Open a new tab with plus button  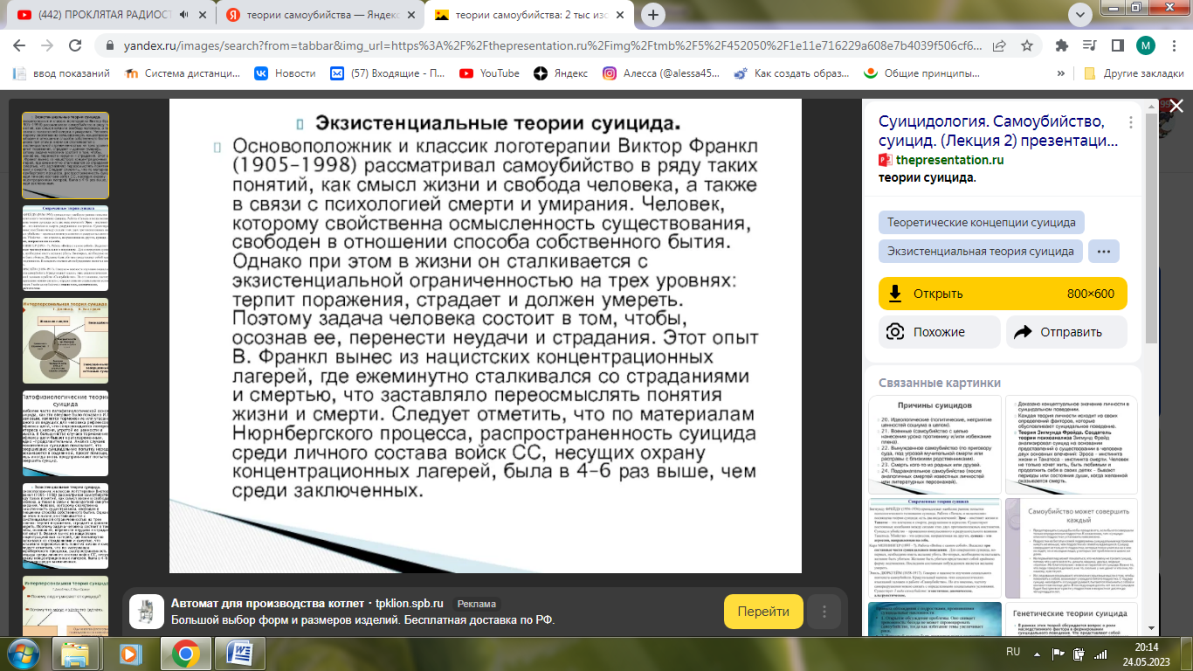(653, 14)
